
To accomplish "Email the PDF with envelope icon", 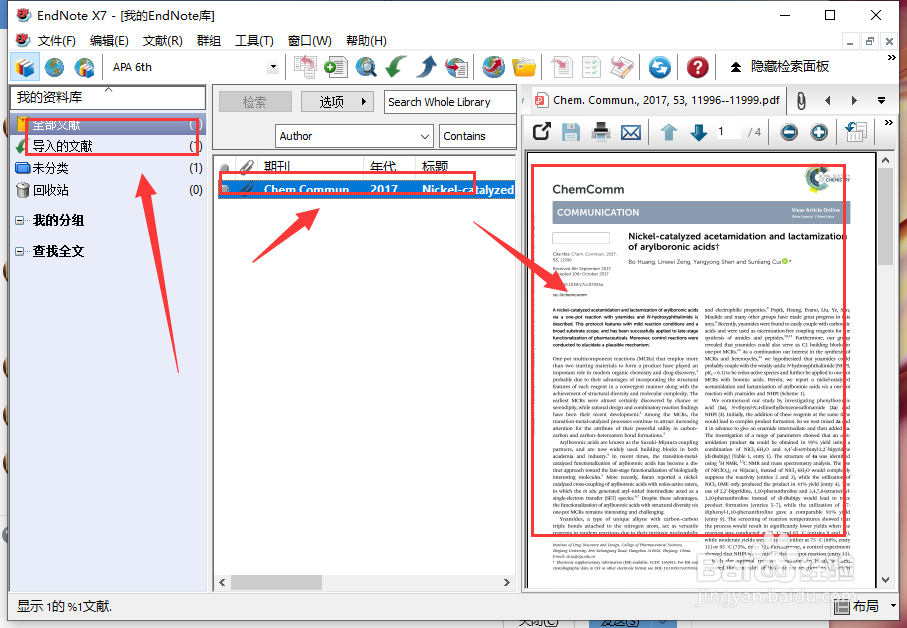I will click(x=631, y=132).
